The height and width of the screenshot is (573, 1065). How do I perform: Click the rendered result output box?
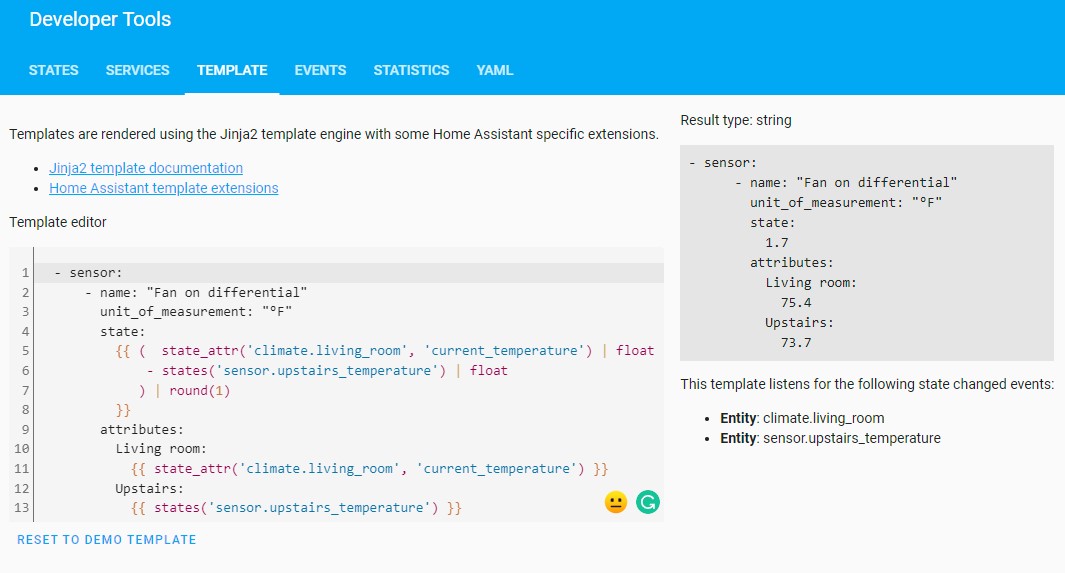point(866,252)
